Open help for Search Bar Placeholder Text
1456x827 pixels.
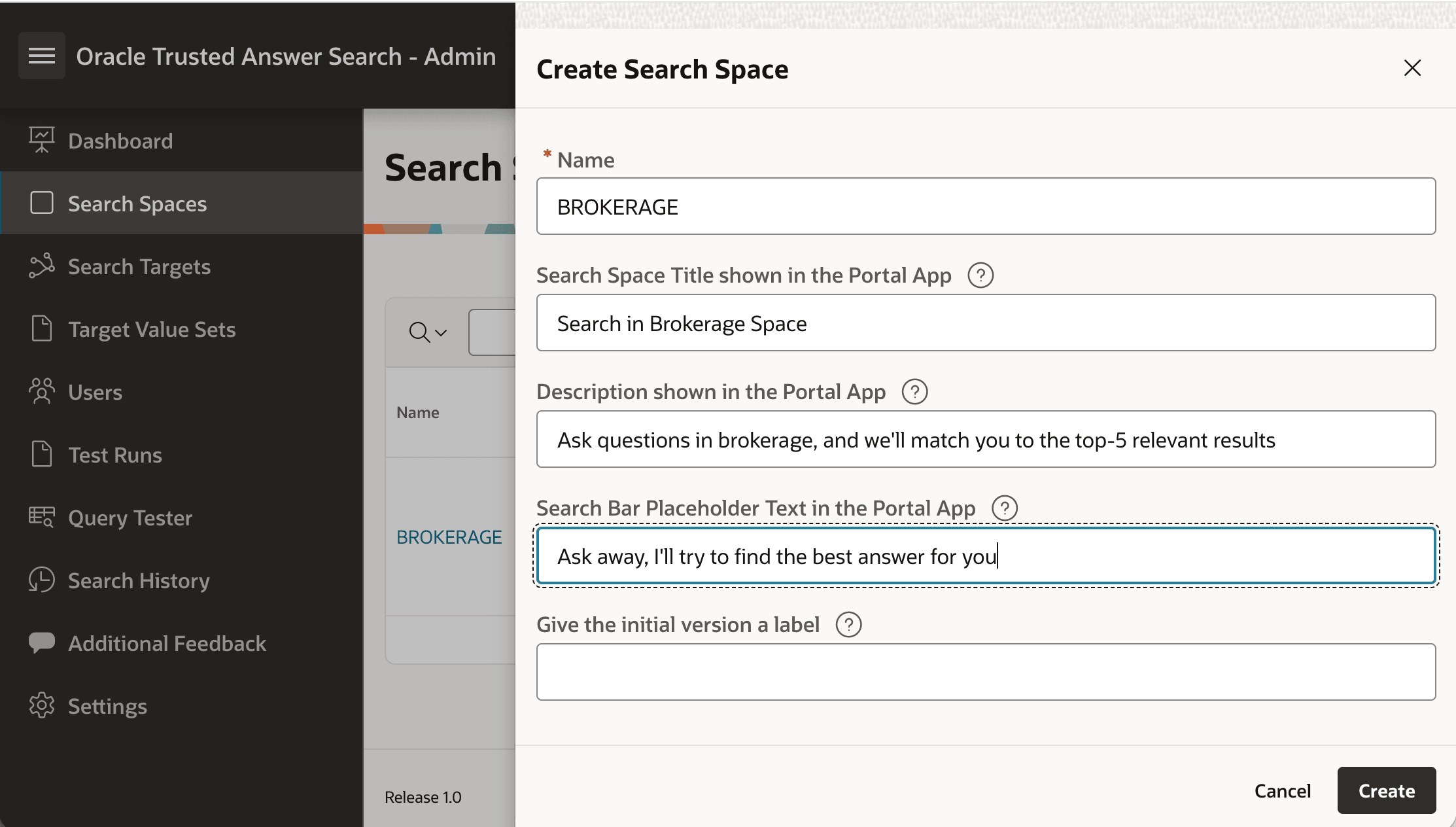coord(1005,508)
